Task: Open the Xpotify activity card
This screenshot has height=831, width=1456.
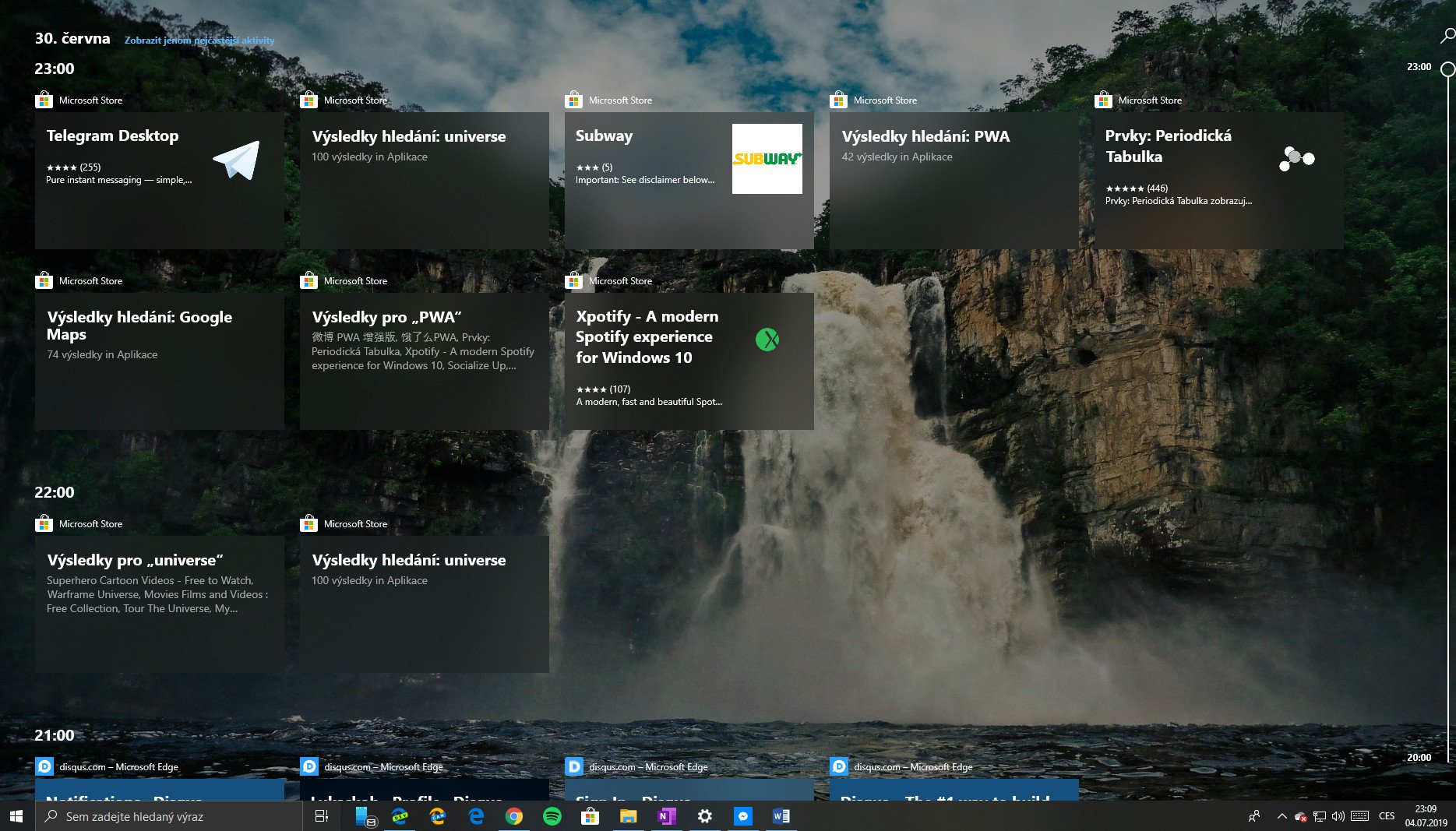Action: coord(689,361)
